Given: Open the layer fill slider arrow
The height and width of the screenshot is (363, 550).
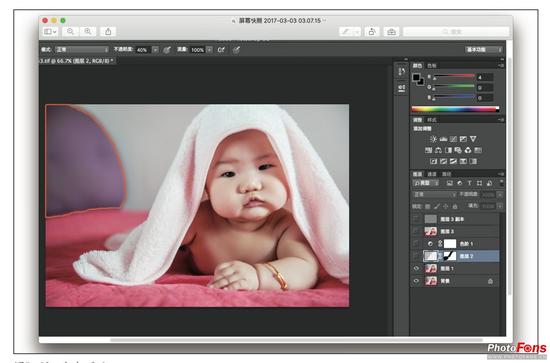Looking at the screenshot, I should click(x=500, y=206).
